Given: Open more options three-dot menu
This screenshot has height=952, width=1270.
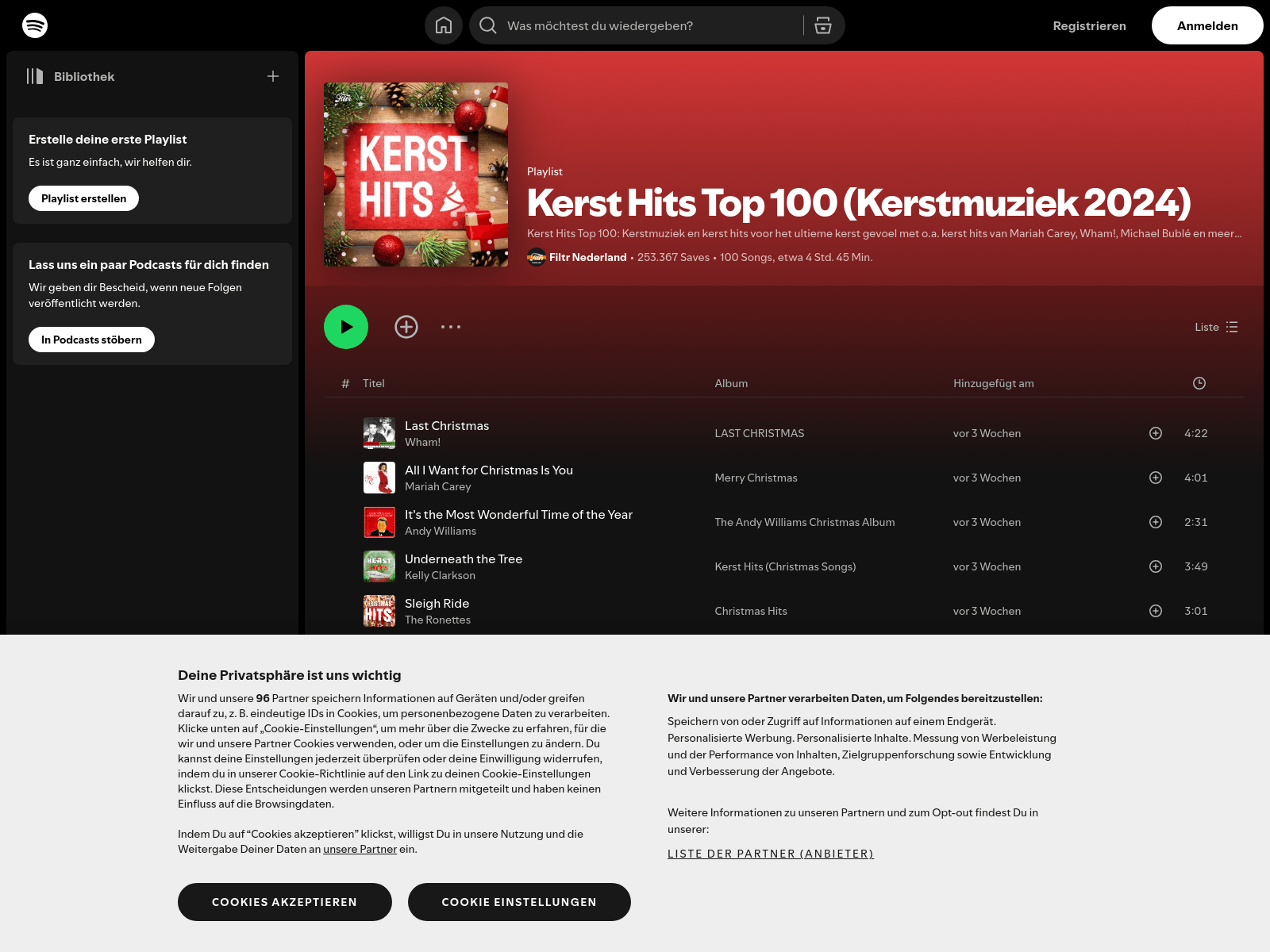Looking at the screenshot, I should pyautogui.click(x=451, y=327).
